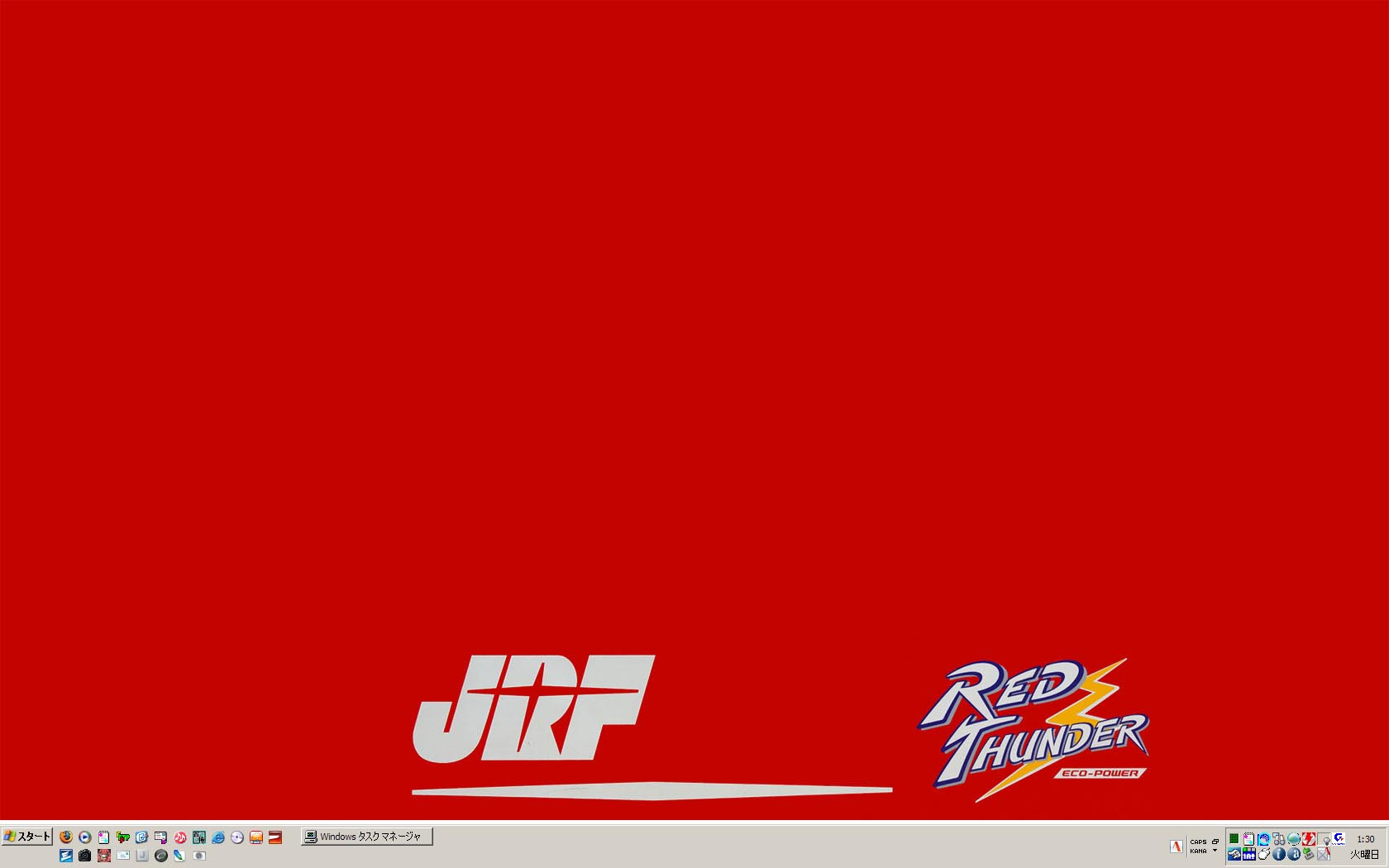
Task: Open the grey camera quick launch icon
Action: pyautogui.click(x=199, y=856)
